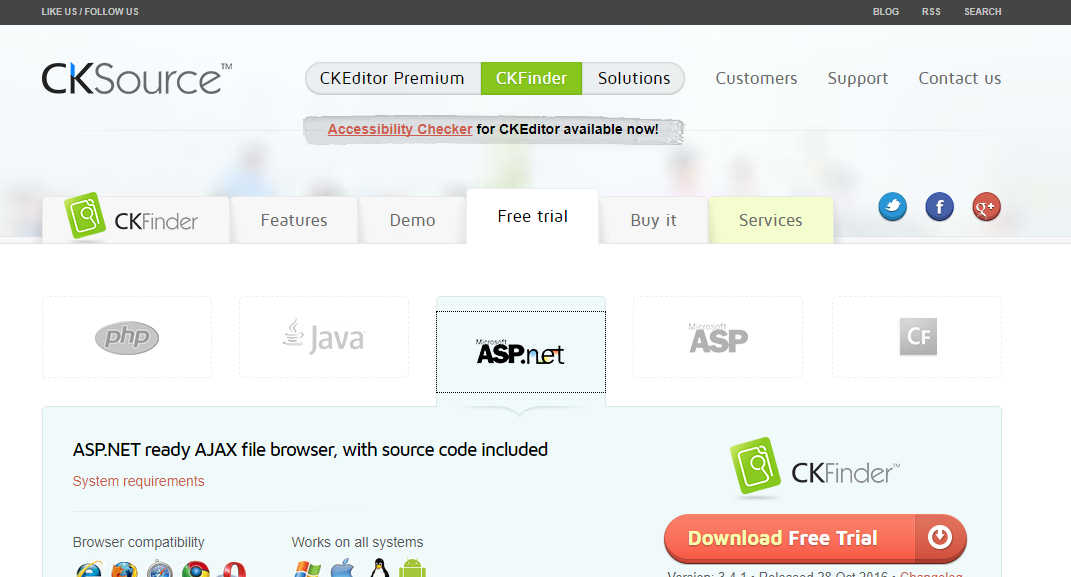
Task: Open the RSS link in top bar
Action: pyautogui.click(x=931, y=12)
